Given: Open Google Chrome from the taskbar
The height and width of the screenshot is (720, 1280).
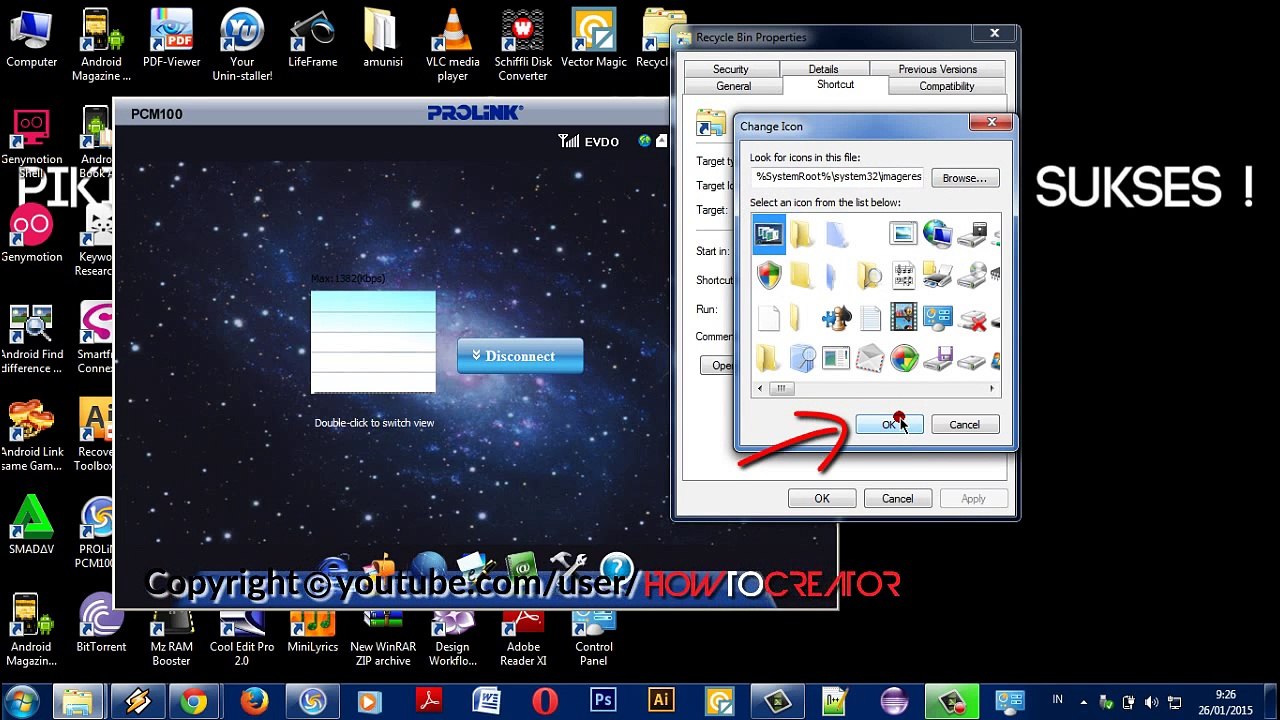Looking at the screenshot, I should click(x=194, y=702).
